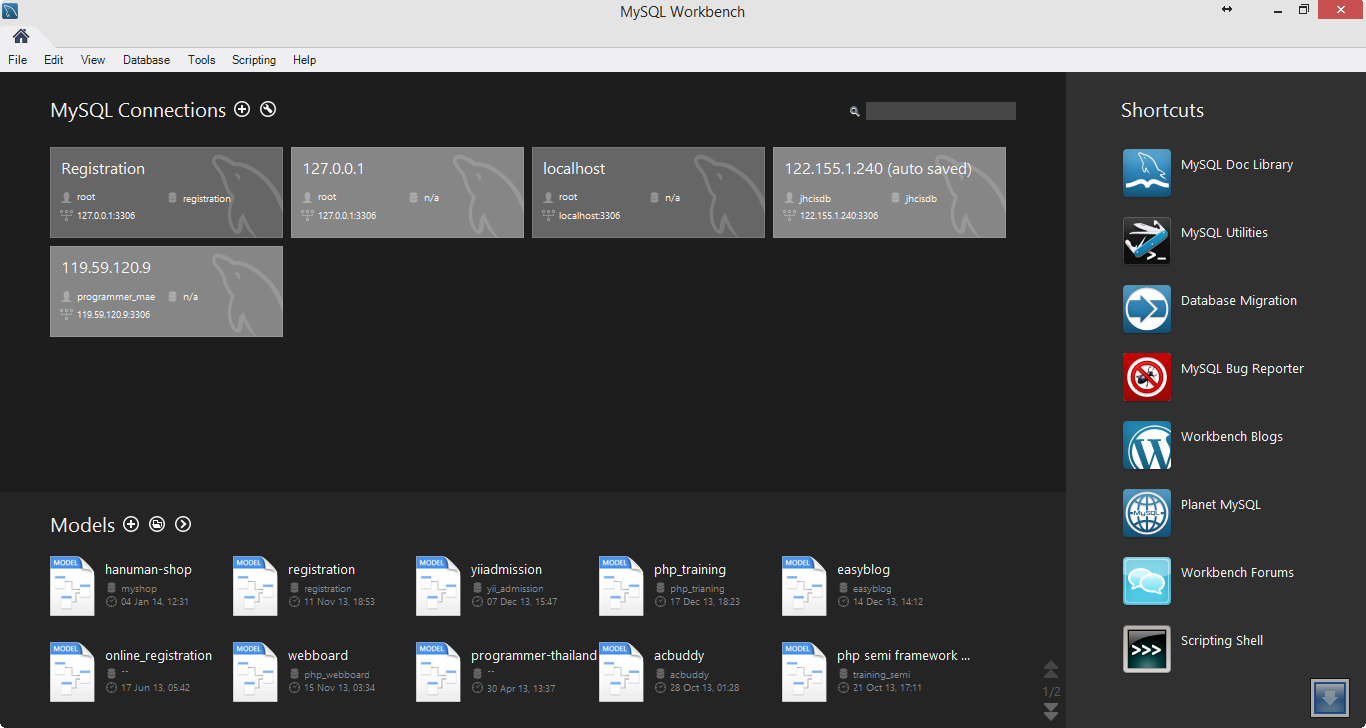Open the webboard model icon

point(255,672)
